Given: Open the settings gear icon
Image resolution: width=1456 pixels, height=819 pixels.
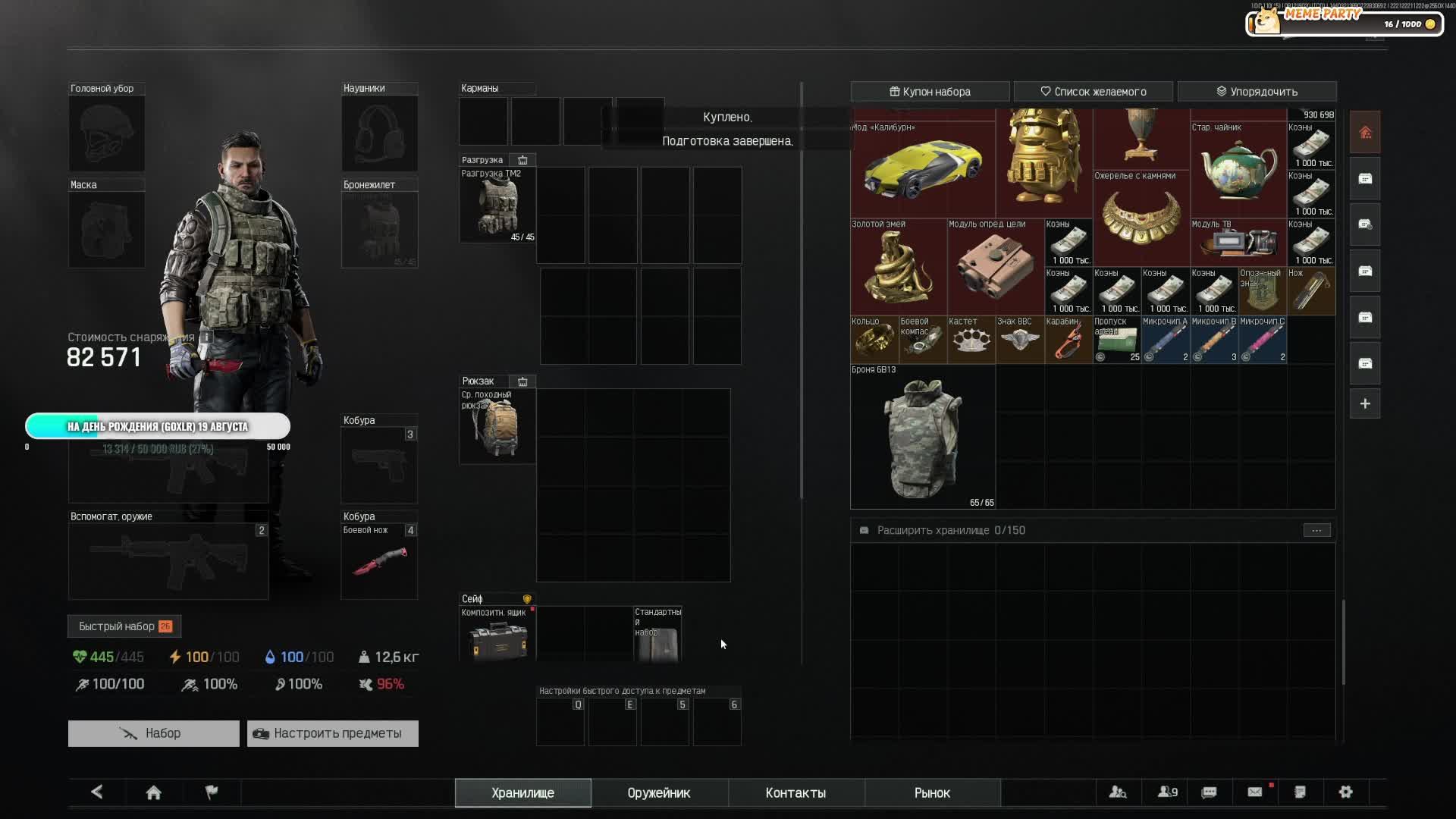Looking at the screenshot, I should [1345, 792].
